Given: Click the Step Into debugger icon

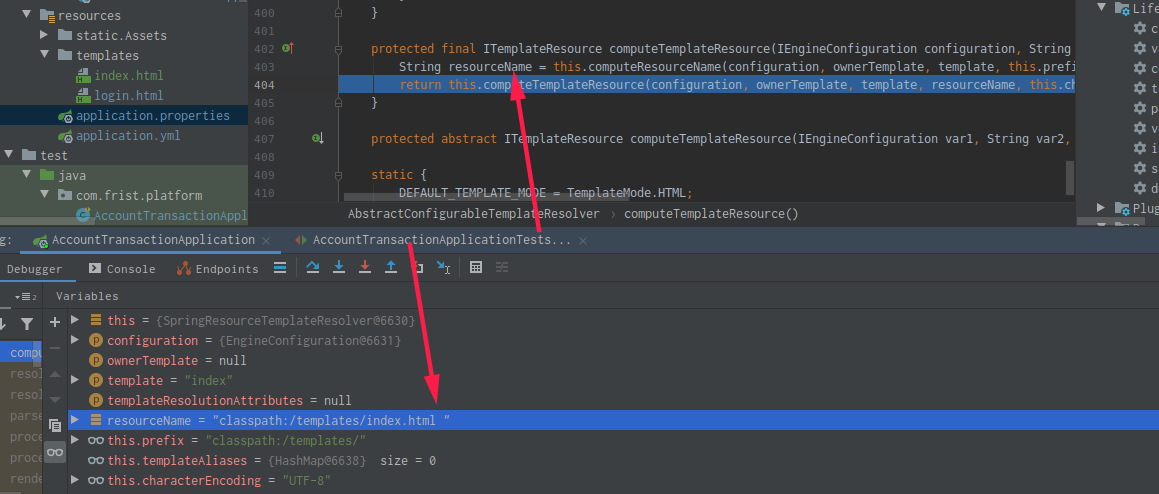Looking at the screenshot, I should click(x=339, y=268).
